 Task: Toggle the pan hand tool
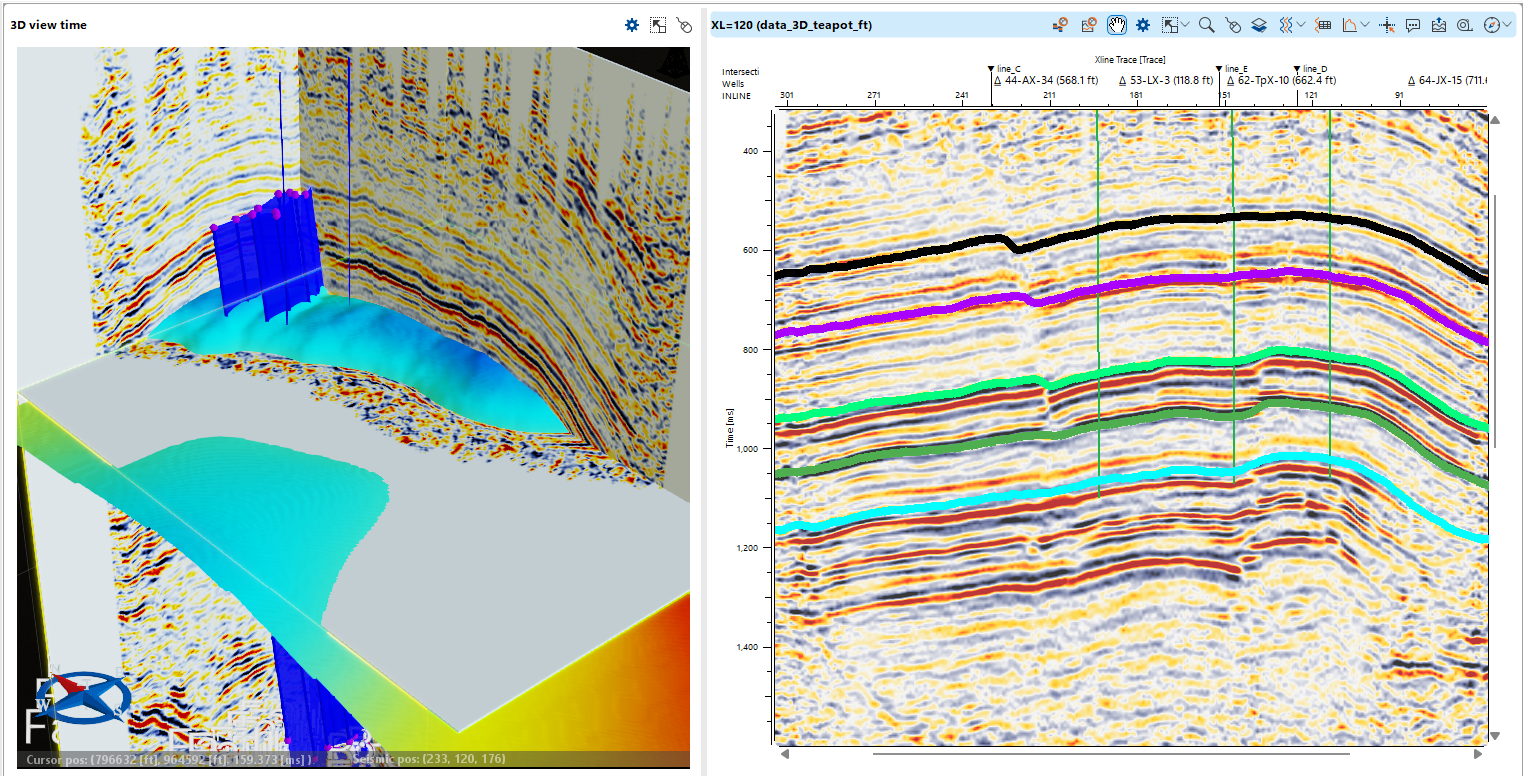1116,24
